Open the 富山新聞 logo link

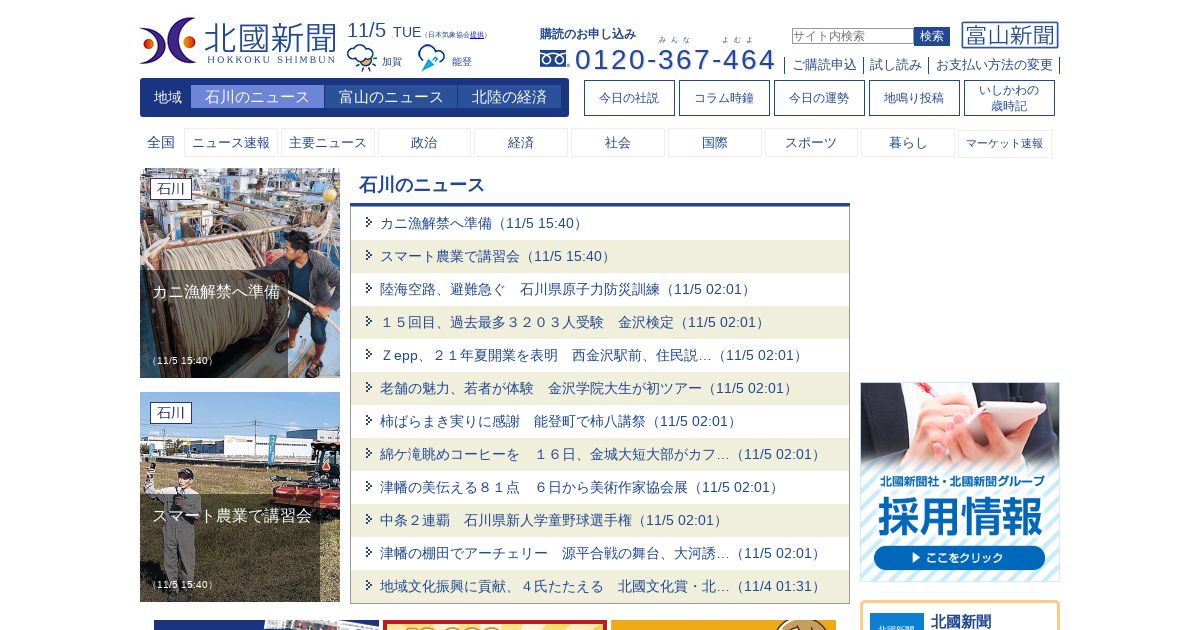(x=1010, y=35)
